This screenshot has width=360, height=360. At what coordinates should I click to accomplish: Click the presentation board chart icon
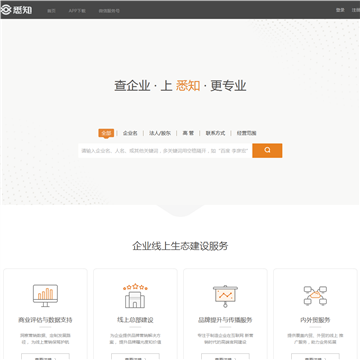225,296
